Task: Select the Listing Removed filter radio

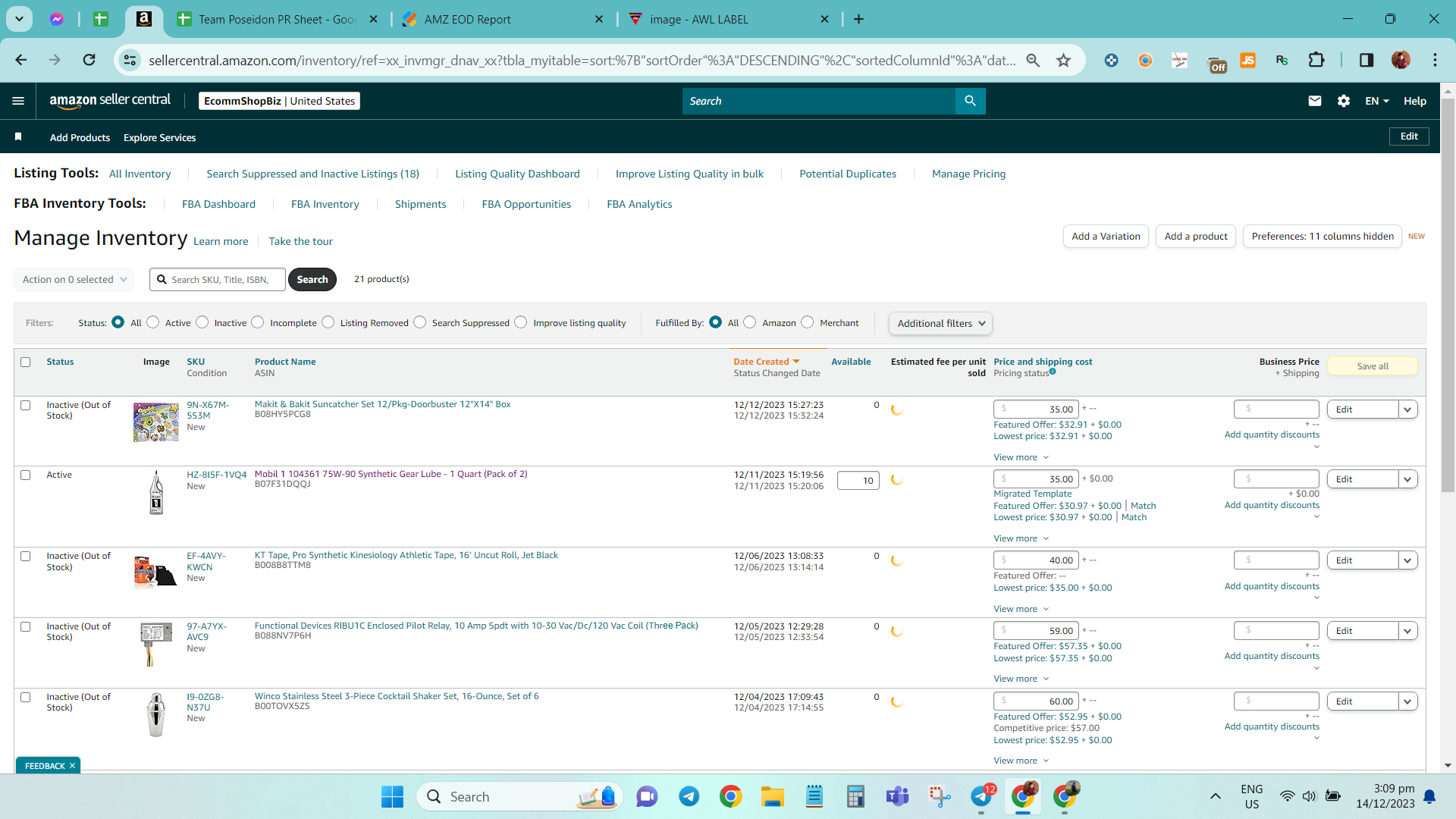Action: tap(328, 322)
